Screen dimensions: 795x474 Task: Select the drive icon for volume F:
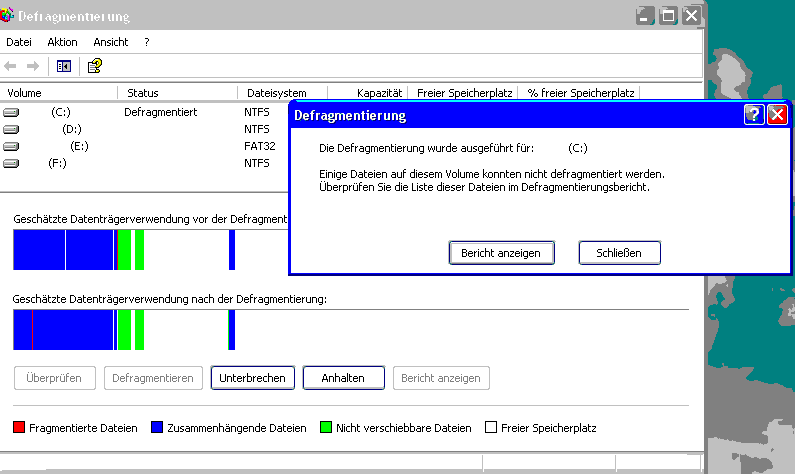click(x=11, y=163)
